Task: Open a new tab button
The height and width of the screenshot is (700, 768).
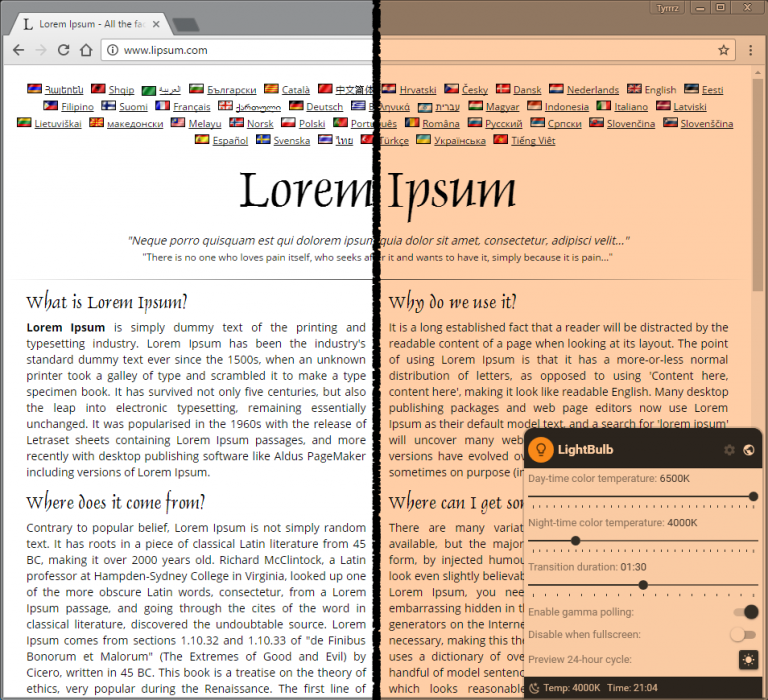Action: [186, 24]
